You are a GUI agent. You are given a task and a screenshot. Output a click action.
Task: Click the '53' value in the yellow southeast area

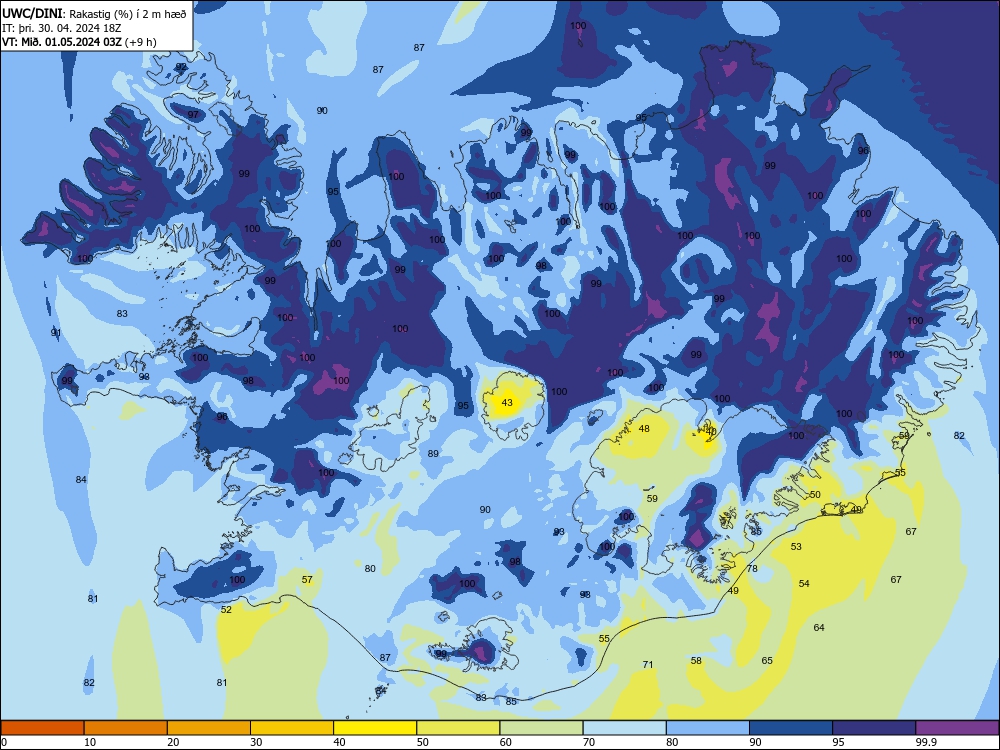pyautogui.click(x=796, y=547)
